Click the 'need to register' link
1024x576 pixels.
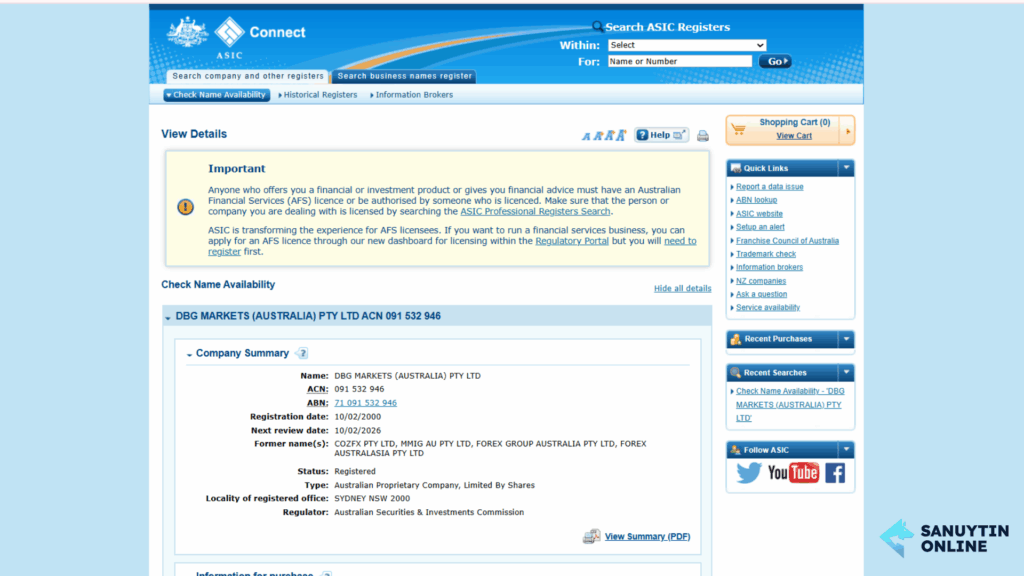coord(680,241)
